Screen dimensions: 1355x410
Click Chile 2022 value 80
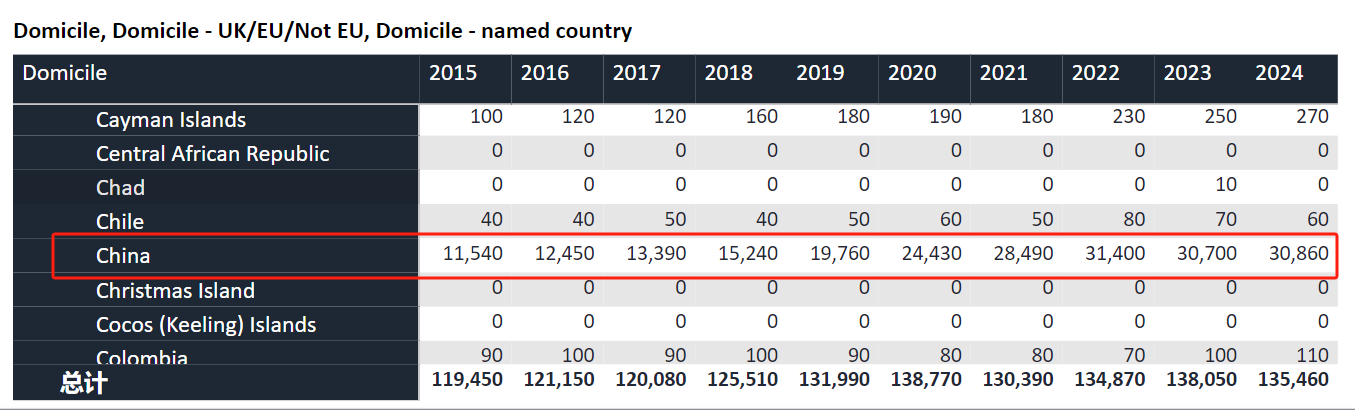pyautogui.click(x=1135, y=219)
